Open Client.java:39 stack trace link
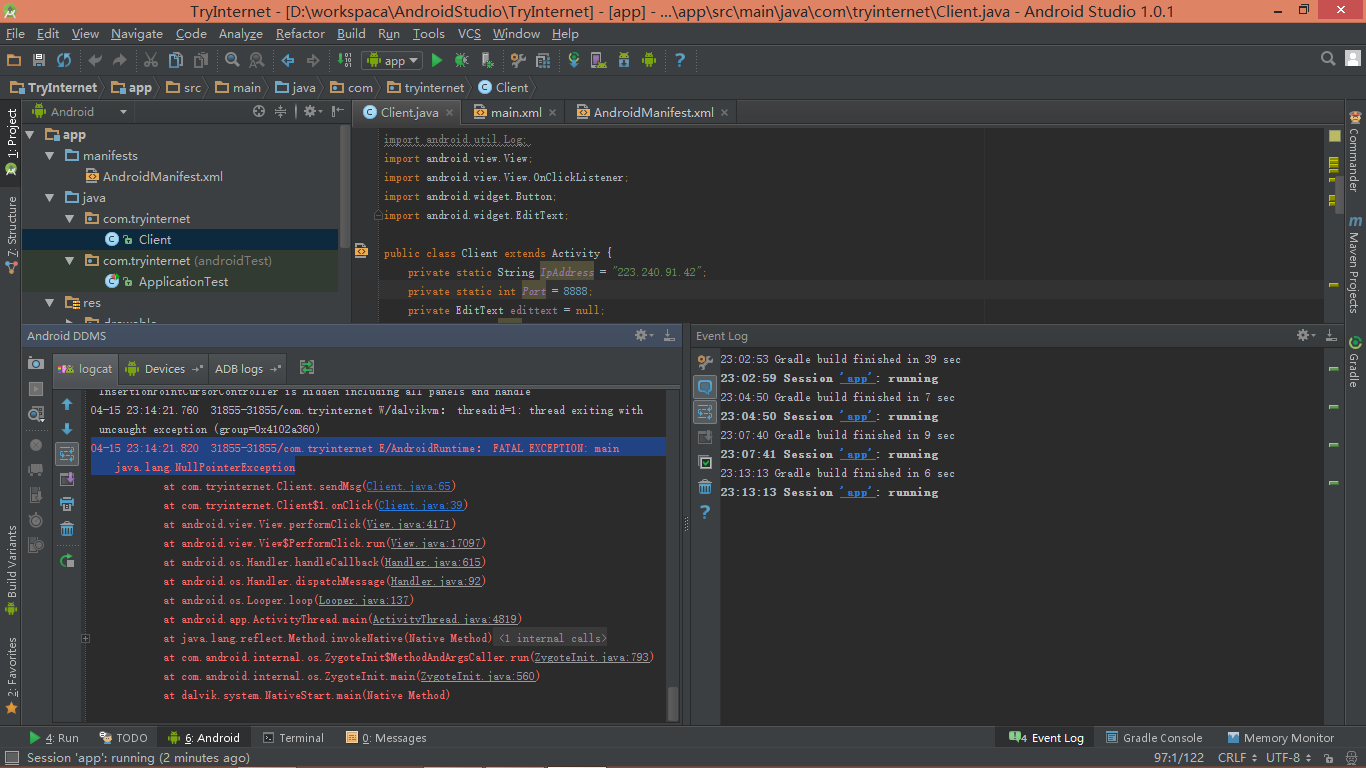Image resolution: width=1366 pixels, height=768 pixels. click(x=420, y=505)
